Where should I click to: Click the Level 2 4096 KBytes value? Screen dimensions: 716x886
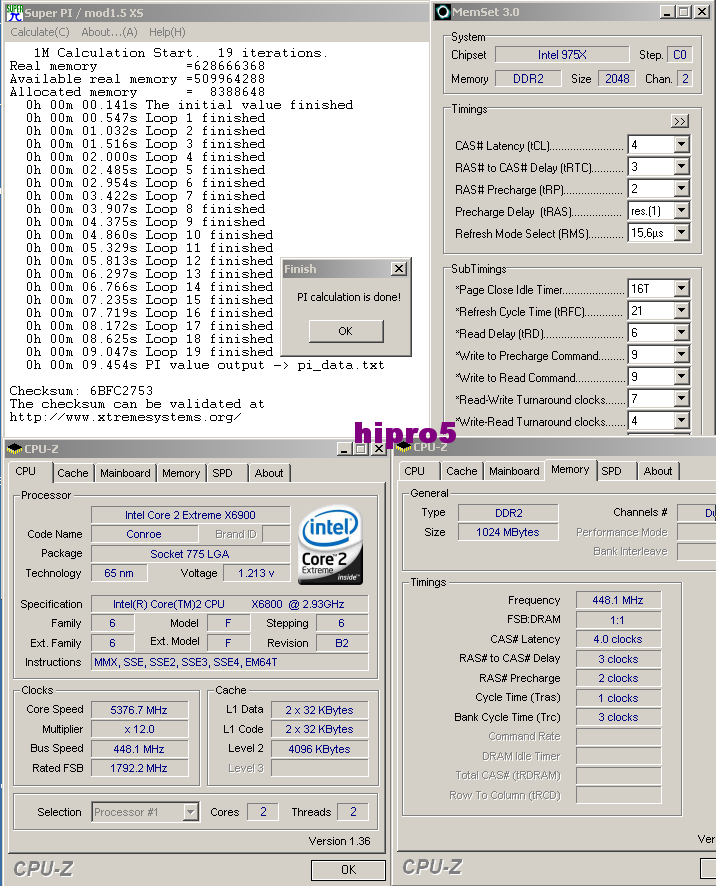319,749
